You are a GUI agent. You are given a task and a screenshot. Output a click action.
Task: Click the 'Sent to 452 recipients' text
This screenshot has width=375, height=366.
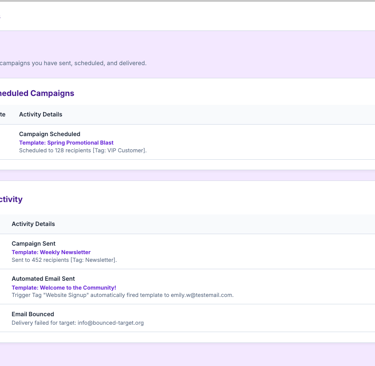click(64, 260)
